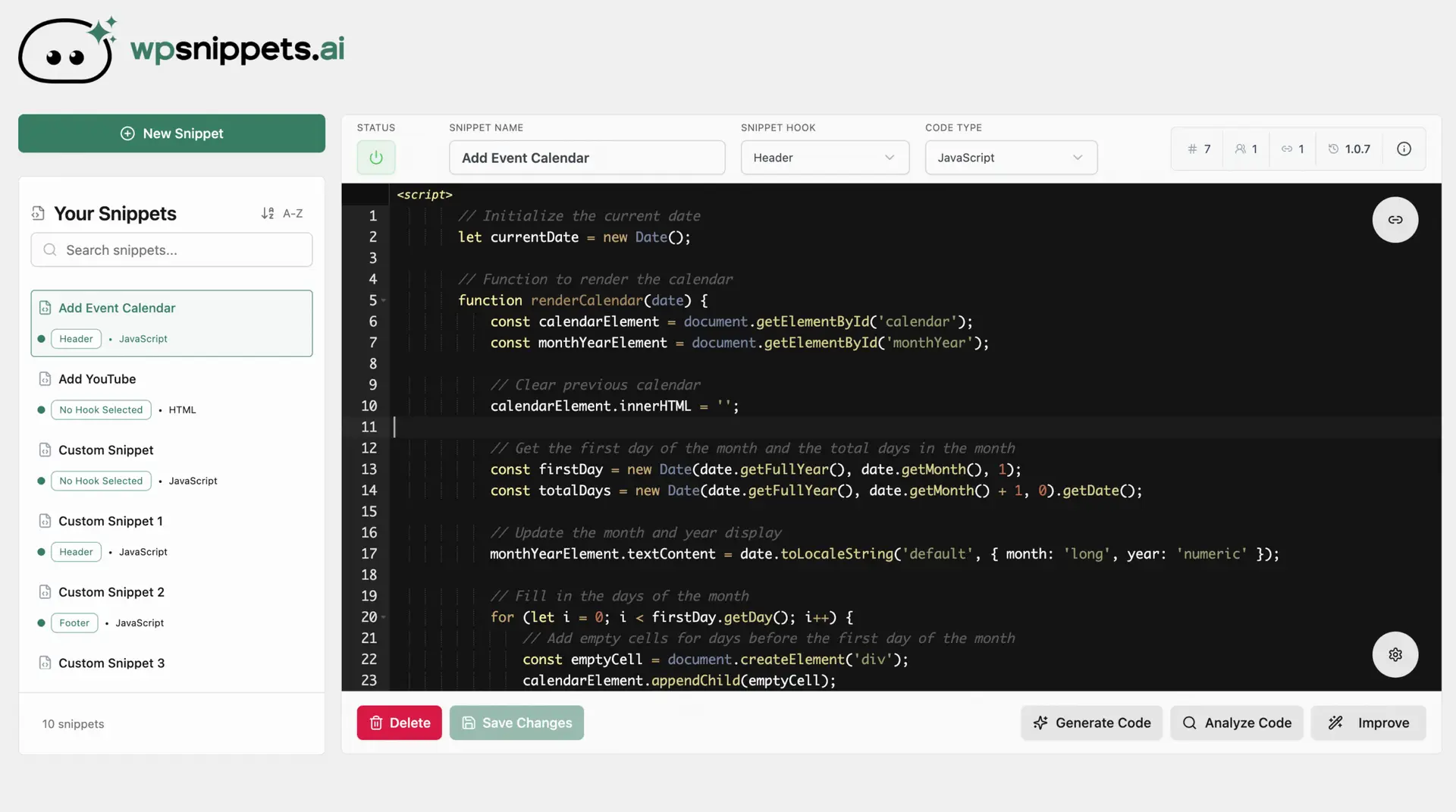Click the magnifier icon in search box
This screenshot has height=812, width=1456.
50,250
